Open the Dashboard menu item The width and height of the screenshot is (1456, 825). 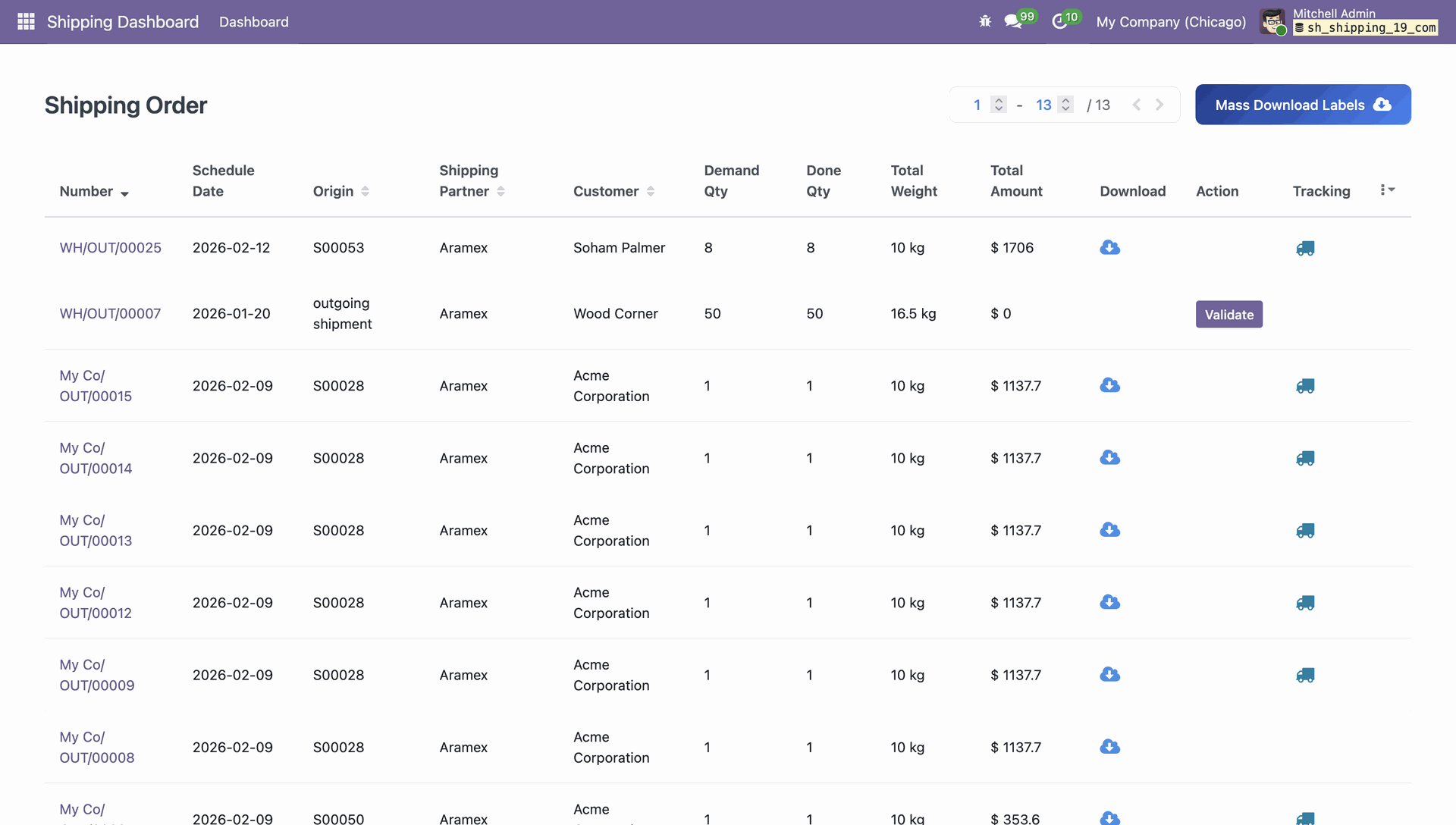coord(253,21)
